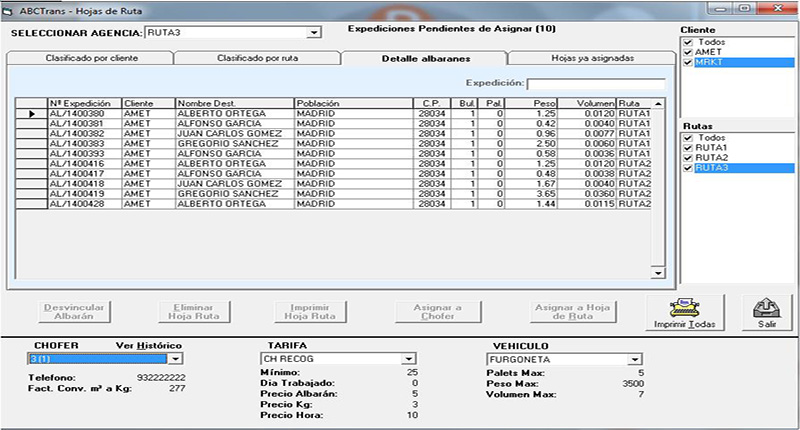Click the Población column header
The height and width of the screenshot is (430, 800).
coord(354,104)
